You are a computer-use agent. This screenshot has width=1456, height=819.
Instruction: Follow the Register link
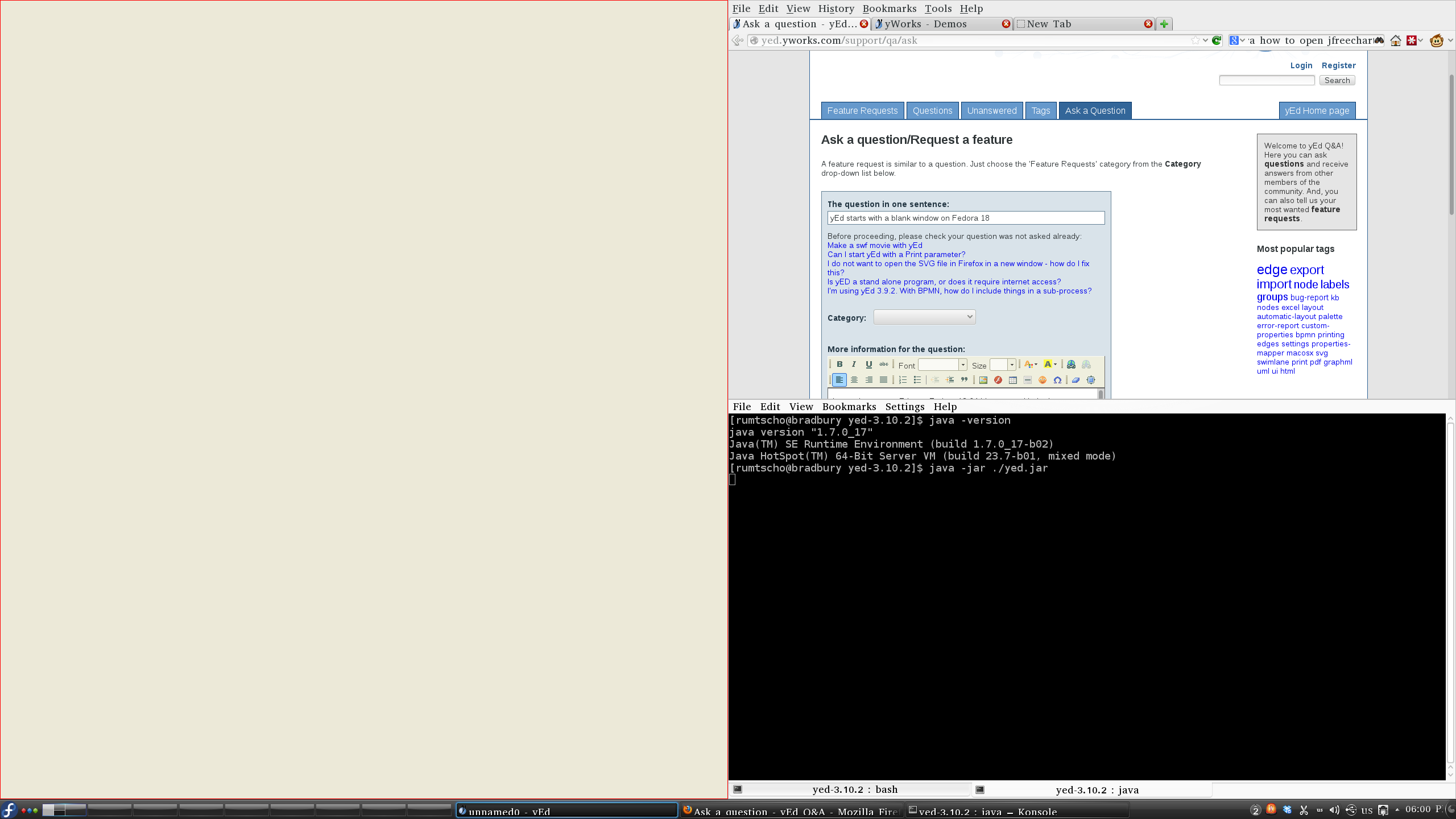coord(1339,65)
